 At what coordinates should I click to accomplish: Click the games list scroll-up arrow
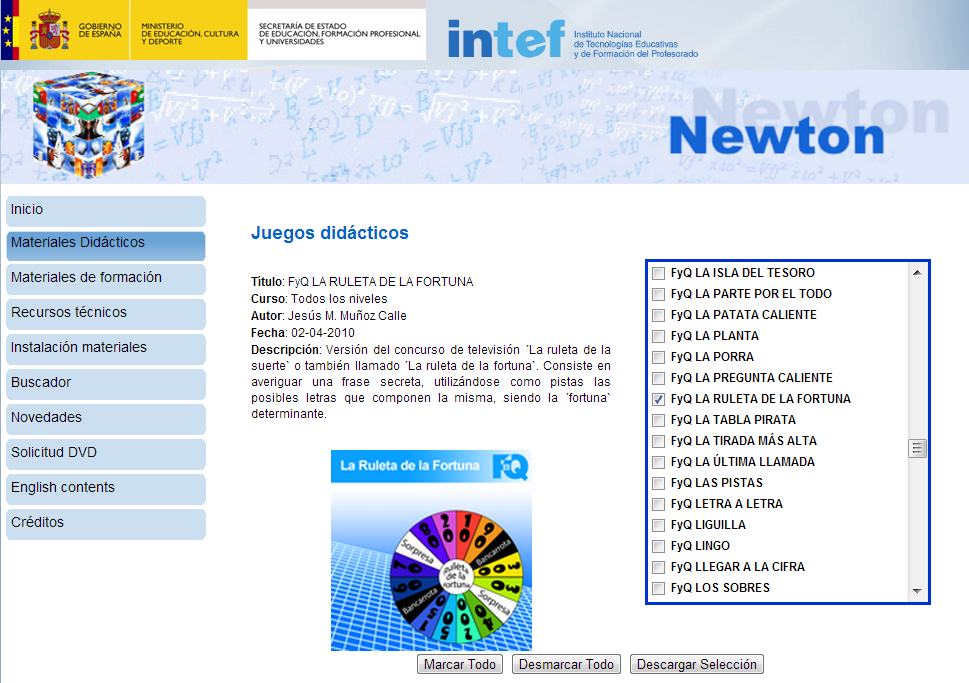click(917, 273)
